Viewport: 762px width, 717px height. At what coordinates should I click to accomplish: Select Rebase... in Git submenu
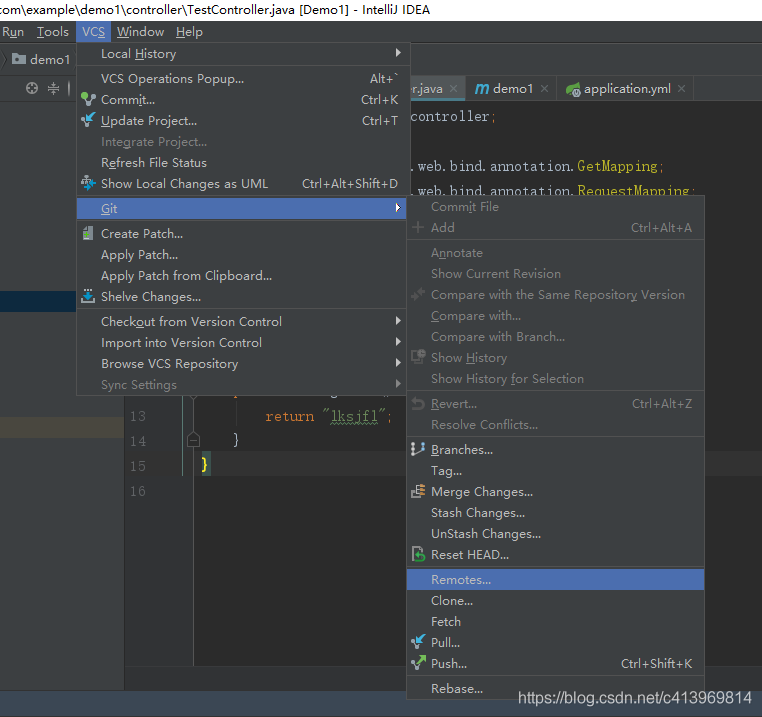click(x=555, y=688)
